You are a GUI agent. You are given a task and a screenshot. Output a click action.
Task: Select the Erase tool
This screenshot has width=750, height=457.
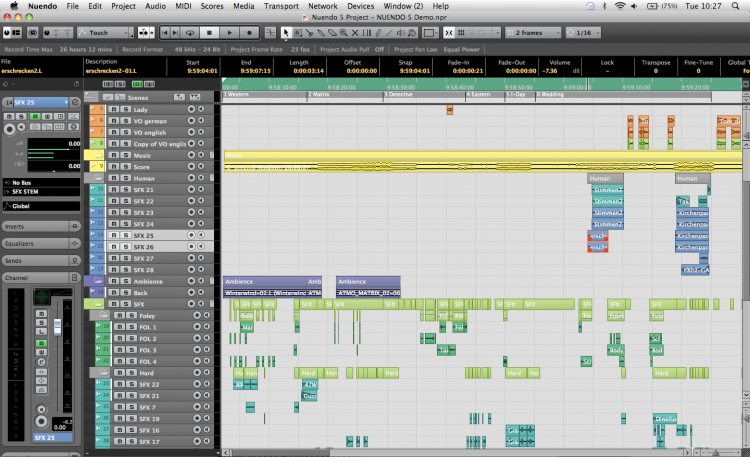(332, 33)
